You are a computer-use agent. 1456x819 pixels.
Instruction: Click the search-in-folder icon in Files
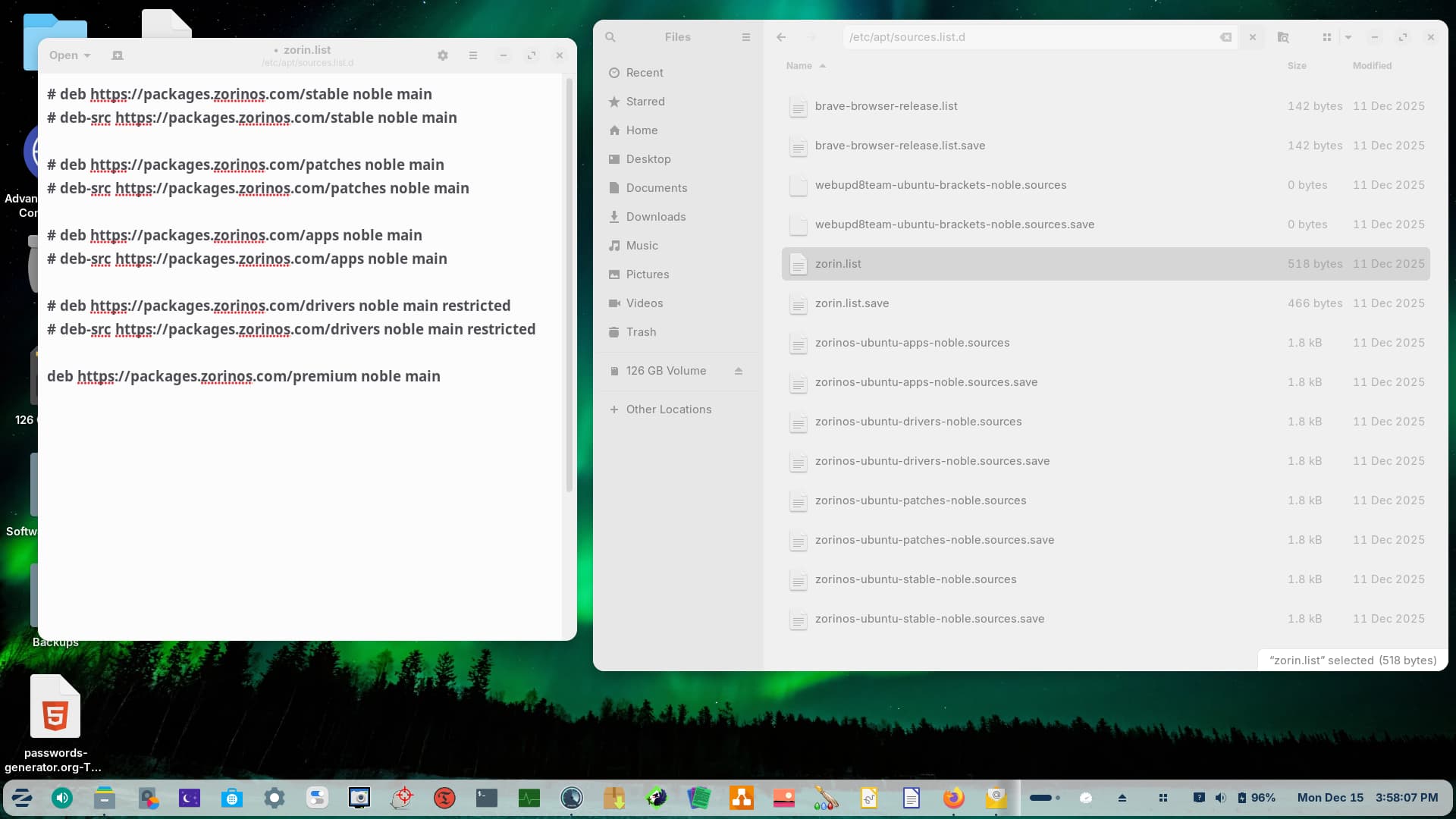[1283, 37]
